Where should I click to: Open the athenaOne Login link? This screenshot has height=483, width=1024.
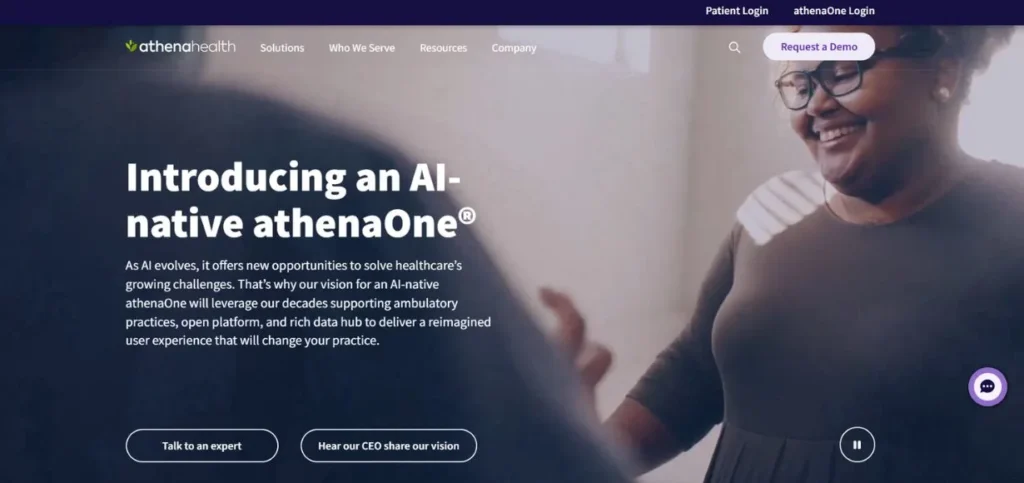point(833,11)
